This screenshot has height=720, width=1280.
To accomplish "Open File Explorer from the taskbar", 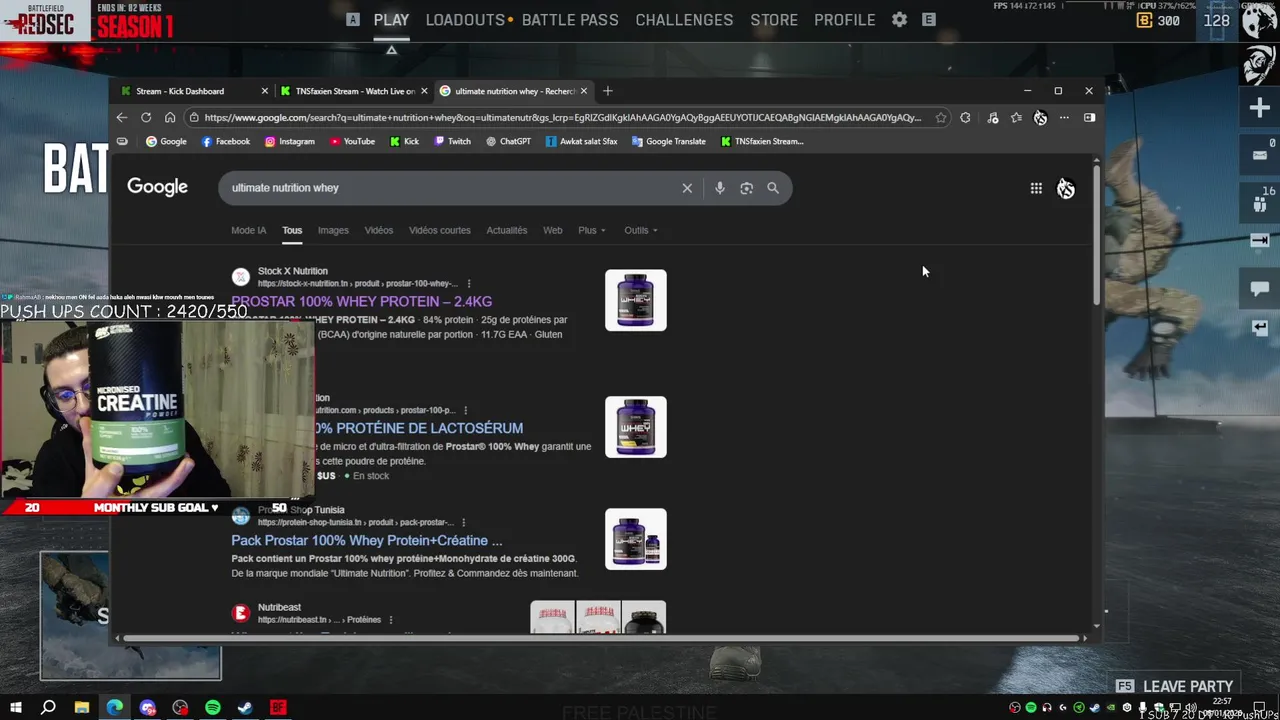I will coord(82,708).
